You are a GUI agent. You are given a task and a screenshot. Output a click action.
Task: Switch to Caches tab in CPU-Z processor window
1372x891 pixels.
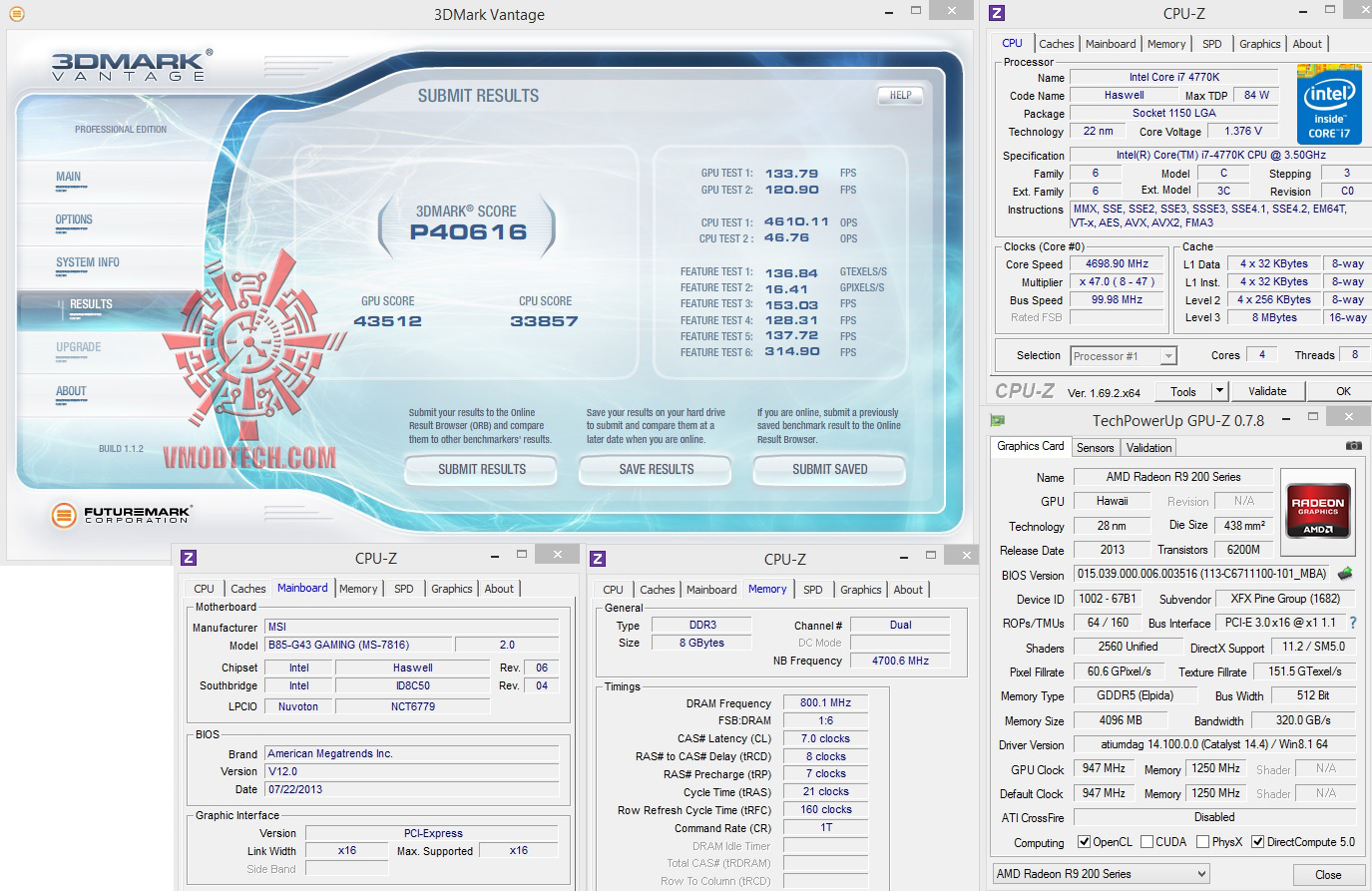(1056, 44)
